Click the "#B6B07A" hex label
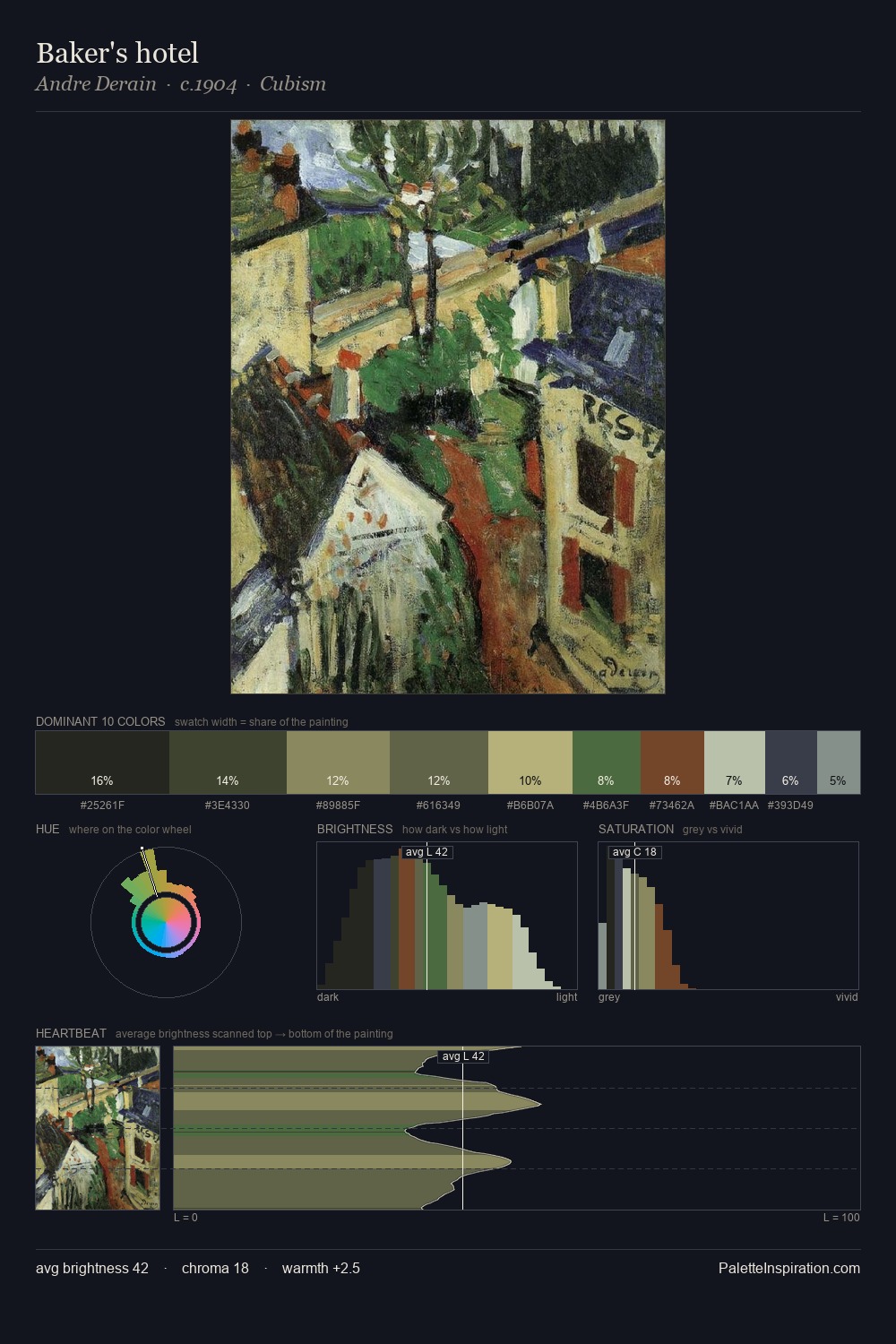The width and height of the screenshot is (896, 1344). [x=530, y=806]
